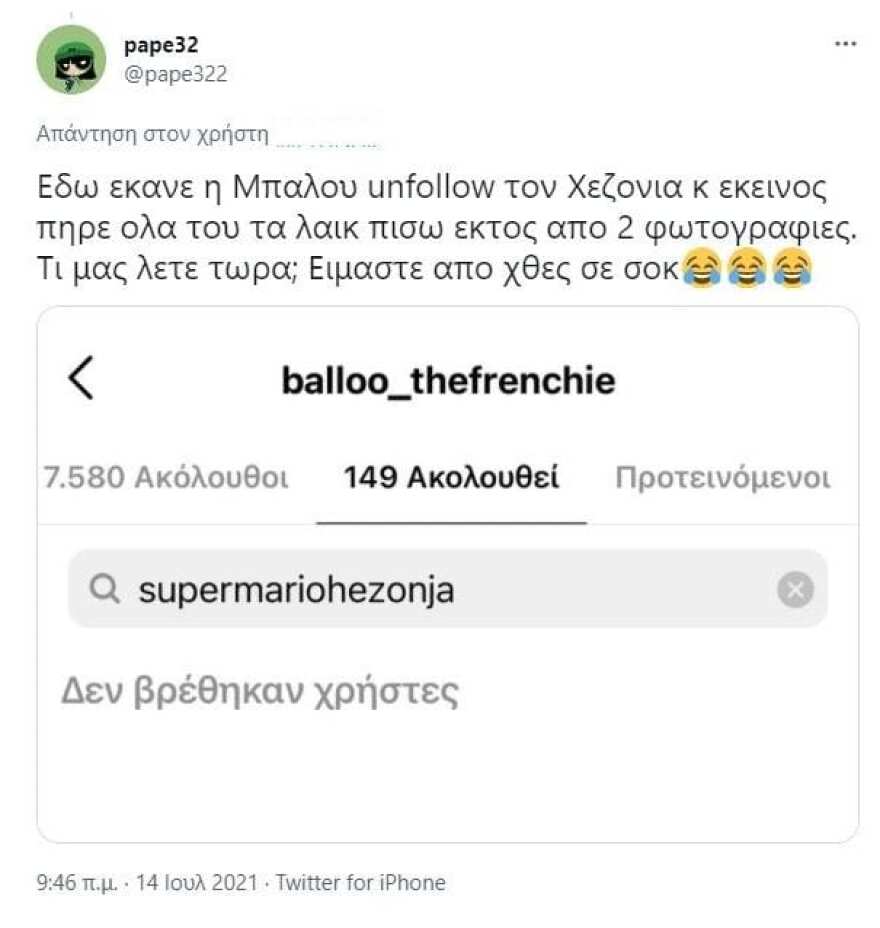880x928 pixels.
Task: Select the active 149 Ακολουθεί tab
Action: pyautogui.click(x=450, y=478)
